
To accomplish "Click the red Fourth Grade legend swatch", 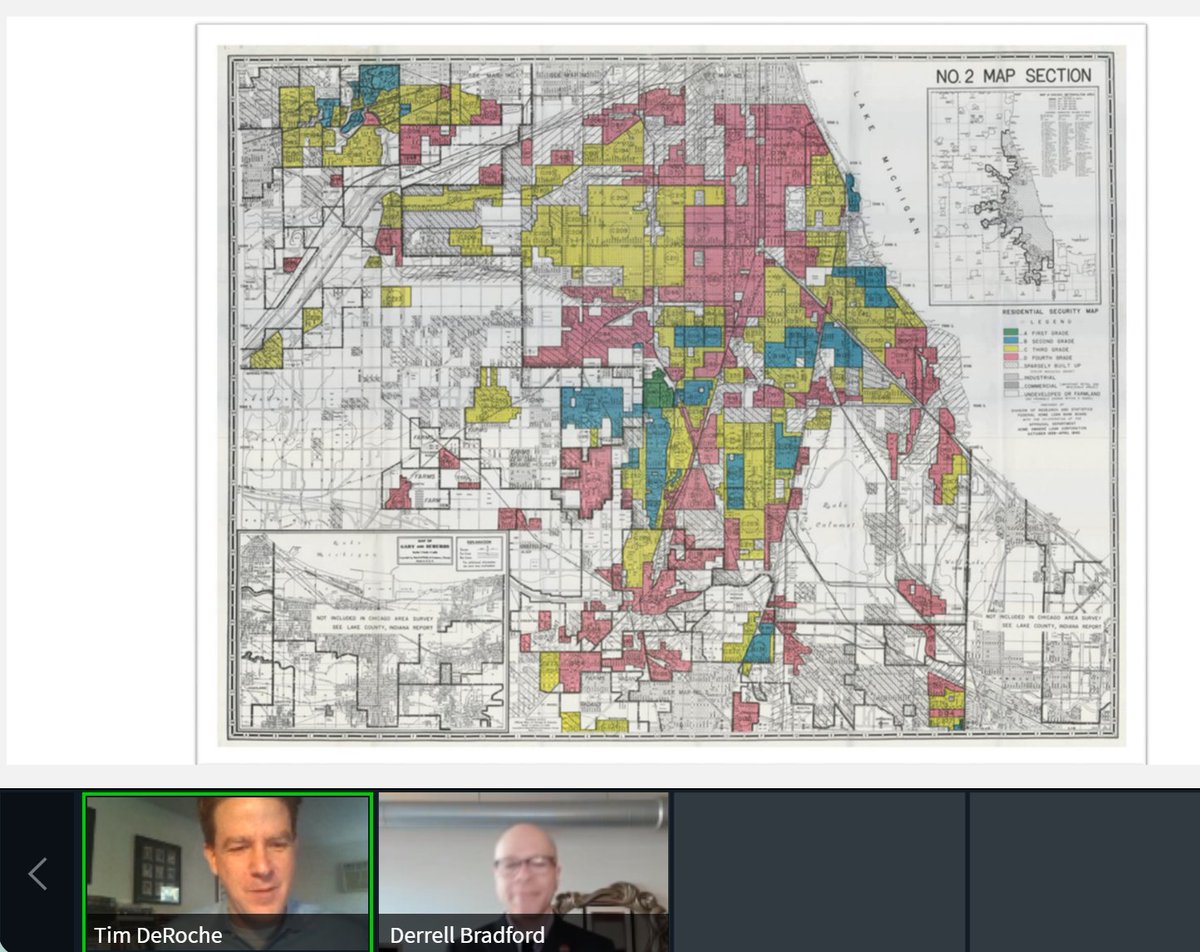I will [1011, 357].
